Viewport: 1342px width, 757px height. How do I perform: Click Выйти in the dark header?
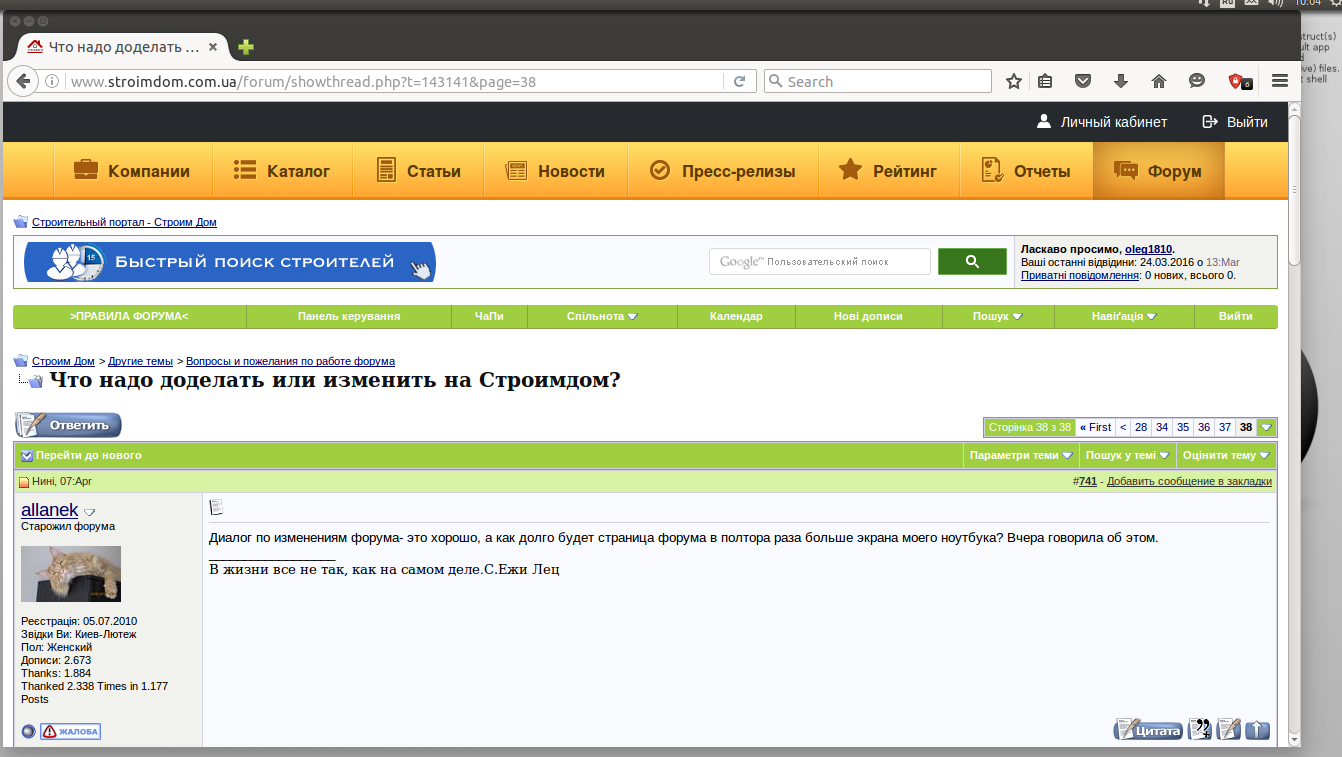pyautogui.click(x=1235, y=122)
